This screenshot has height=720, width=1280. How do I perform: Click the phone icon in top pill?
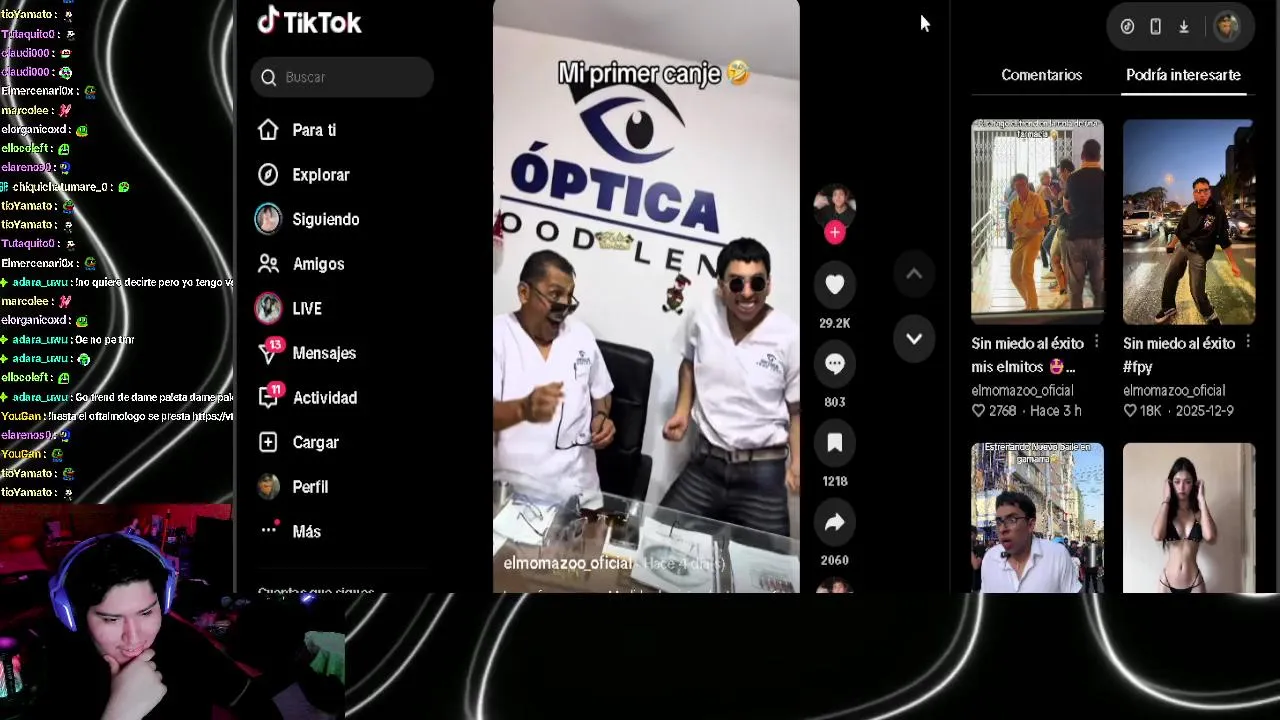[x=1155, y=27]
